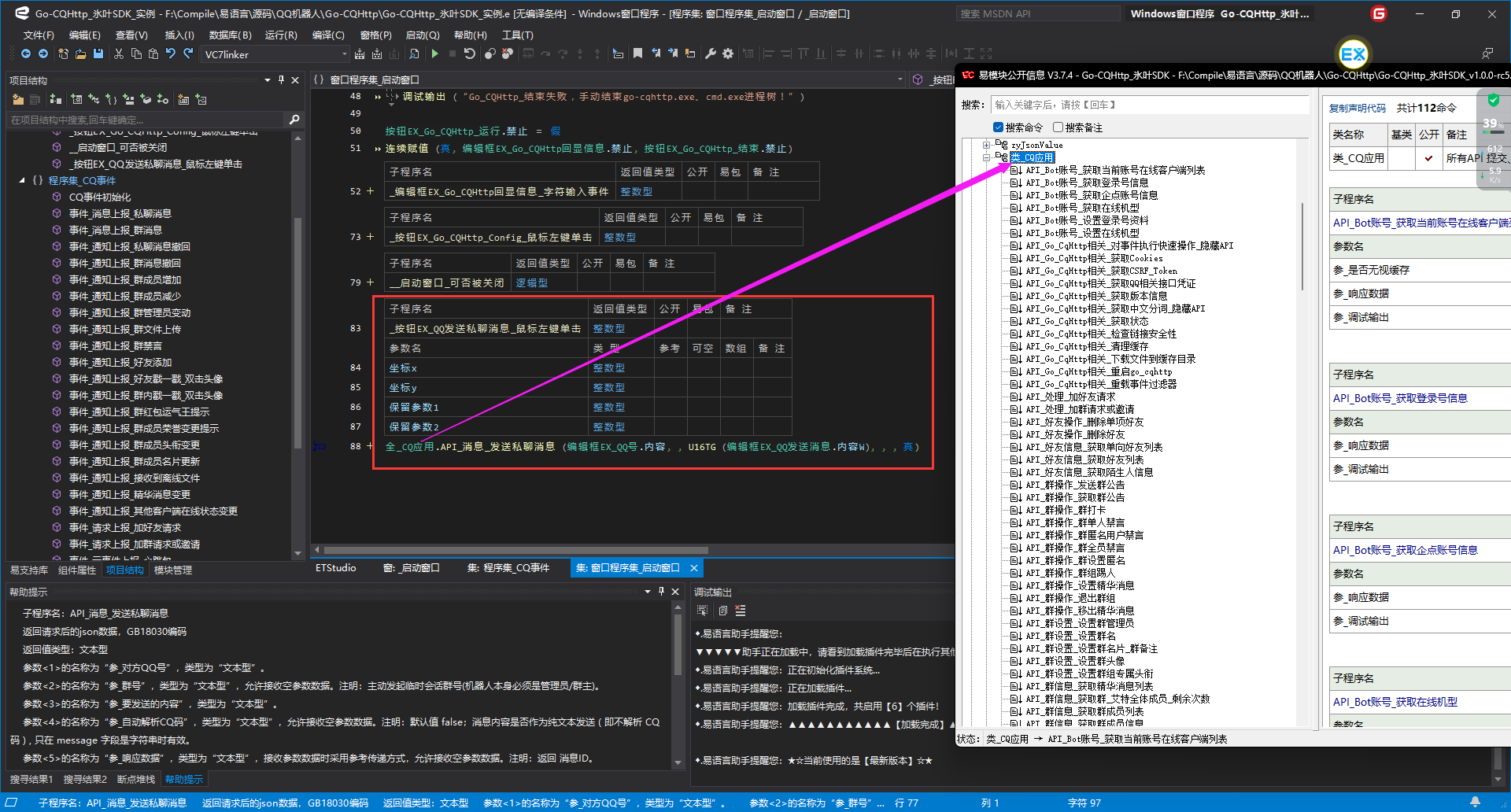1511x812 pixels.
Task: Close the help tips panel
Action: 675,591
